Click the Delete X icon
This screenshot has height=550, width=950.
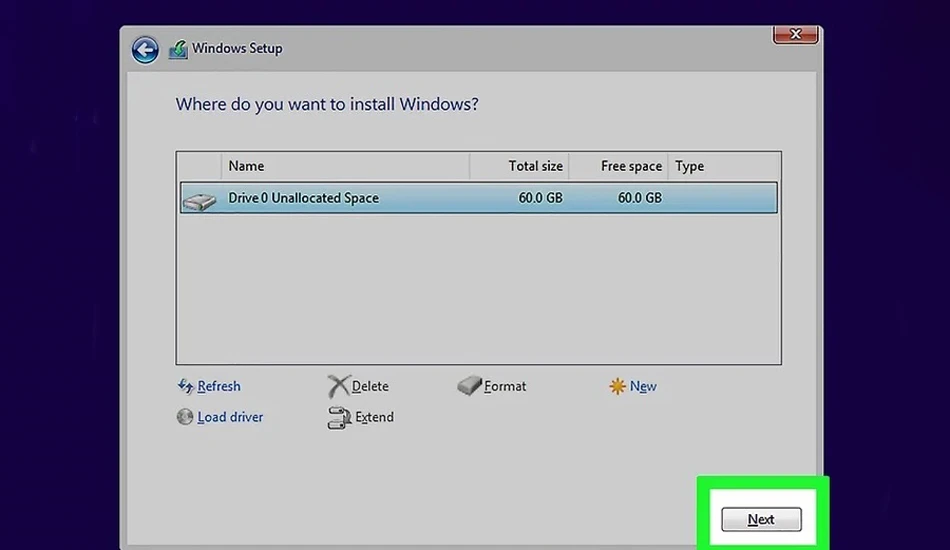[x=338, y=386]
